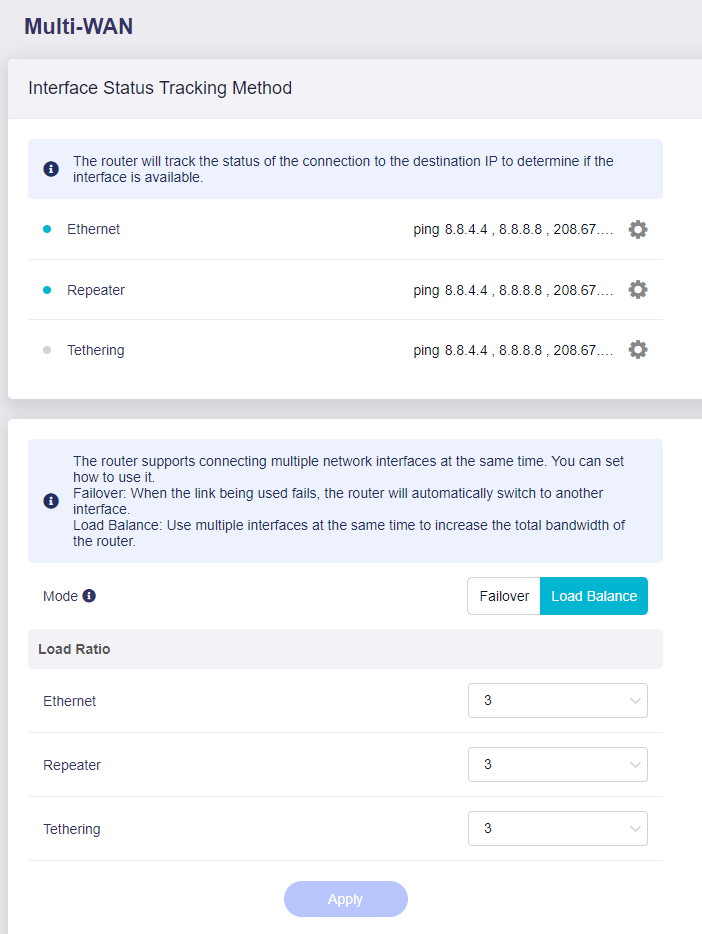The height and width of the screenshot is (934, 702).
Task: Open the Repeater load ratio dropdown
Action: tap(557, 764)
